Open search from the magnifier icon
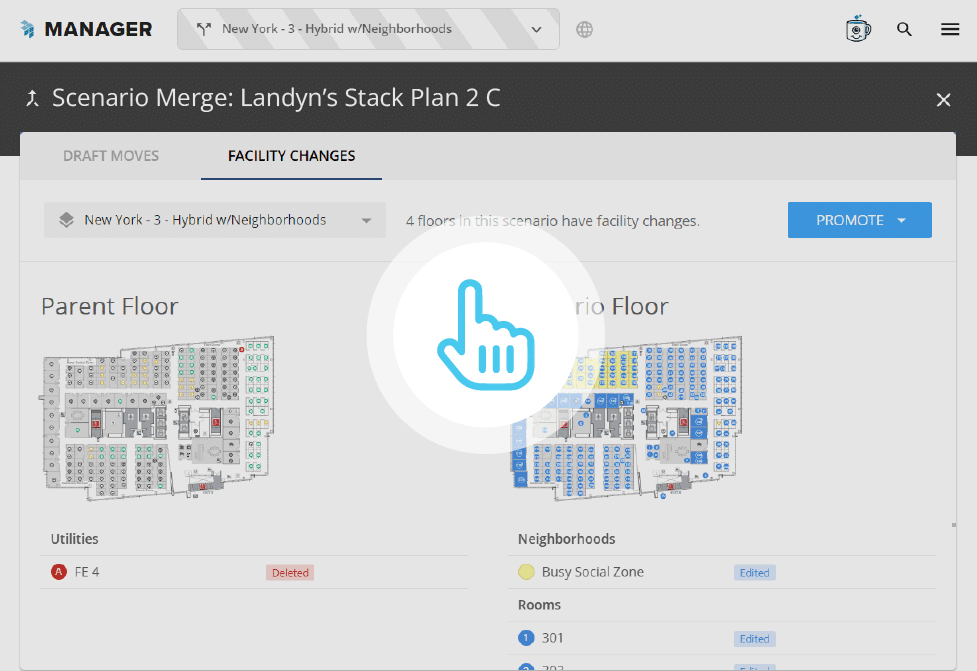 (904, 29)
